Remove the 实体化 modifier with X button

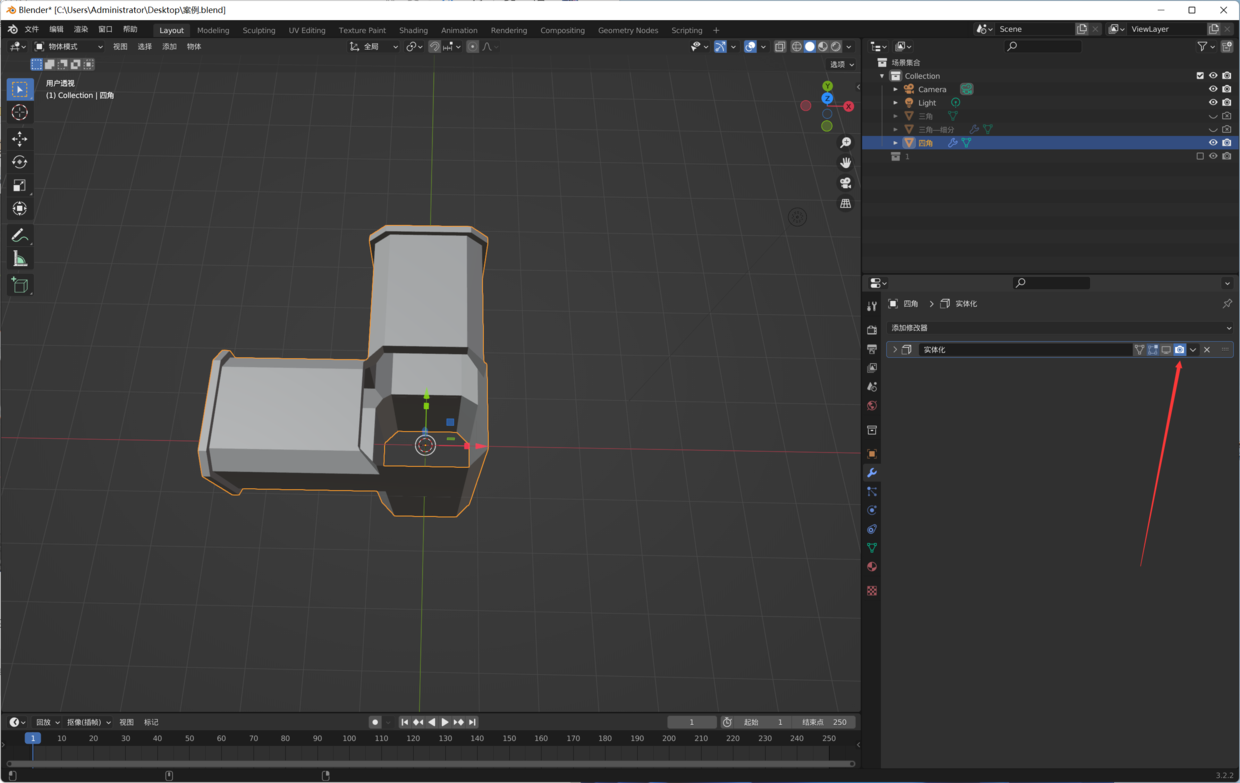pos(1207,350)
